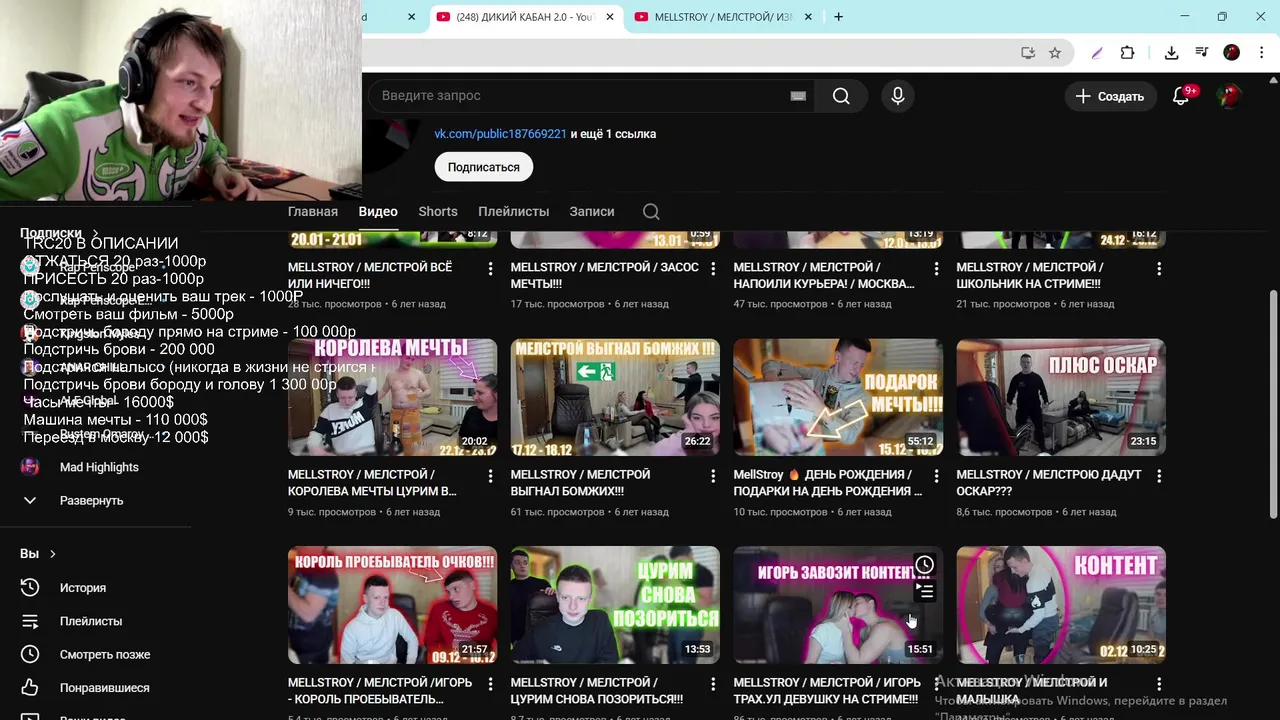Screen dimensions: 1280x720
Task: Open options for ДЕНЬ РОЖДЕНИЯ video
Action: [x=936, y=477]
